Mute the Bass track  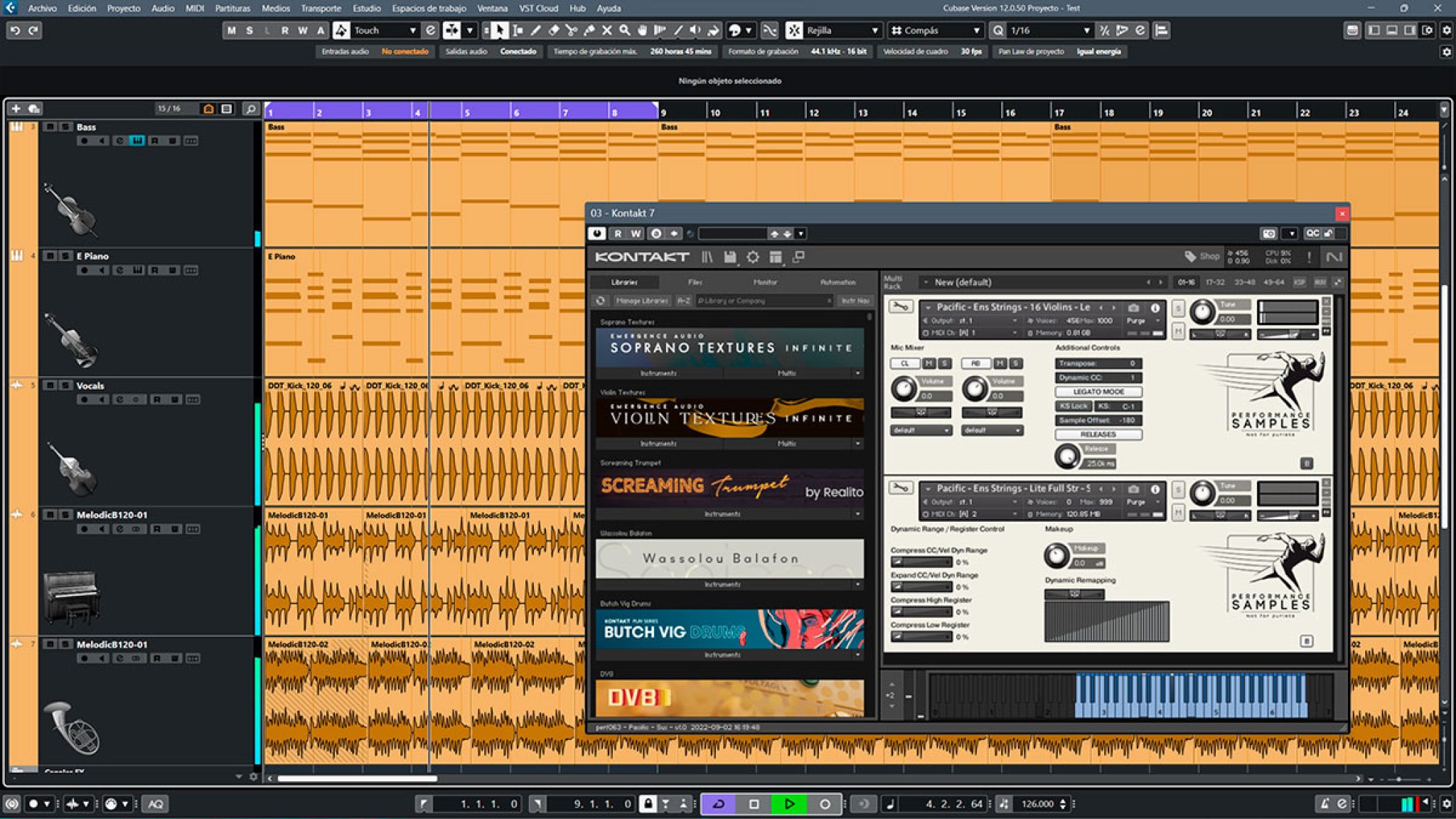(50, 127)
